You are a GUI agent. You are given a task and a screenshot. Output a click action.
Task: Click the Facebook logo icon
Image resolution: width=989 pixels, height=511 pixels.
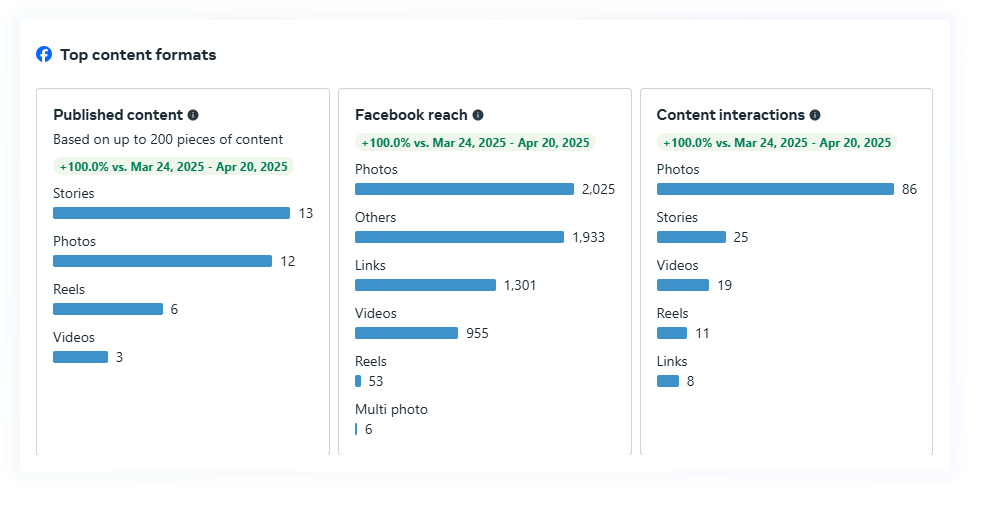[44, 54]
